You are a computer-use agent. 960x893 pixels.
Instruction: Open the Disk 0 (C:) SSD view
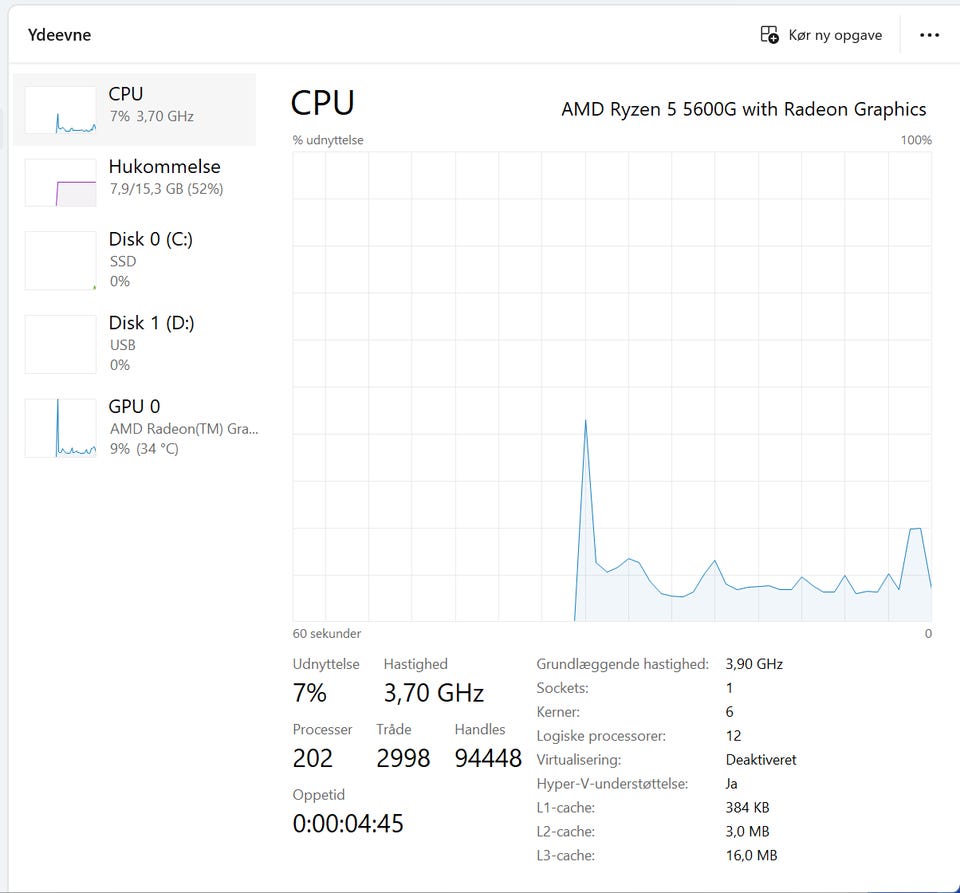coord(150,240)
